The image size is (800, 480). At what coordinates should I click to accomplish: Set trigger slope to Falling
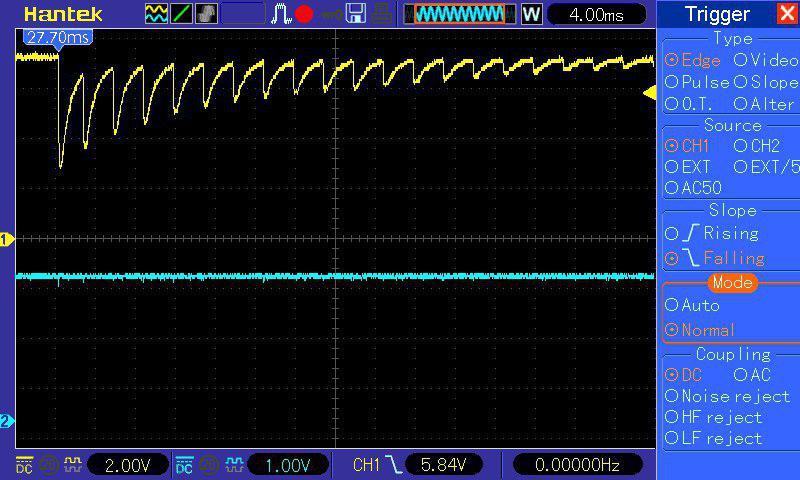point(715,258)
